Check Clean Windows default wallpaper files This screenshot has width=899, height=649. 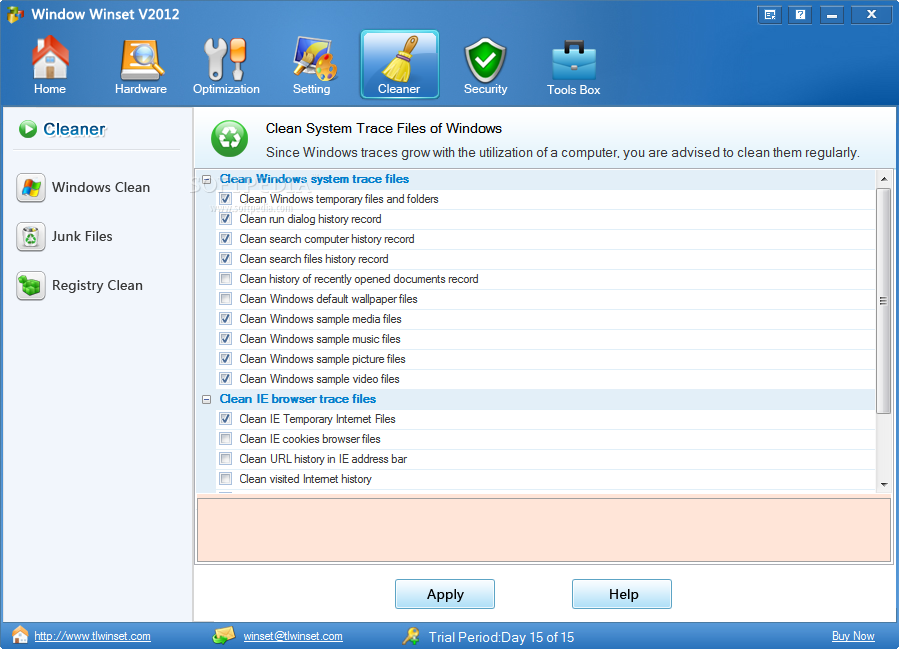tap(226, 299)
